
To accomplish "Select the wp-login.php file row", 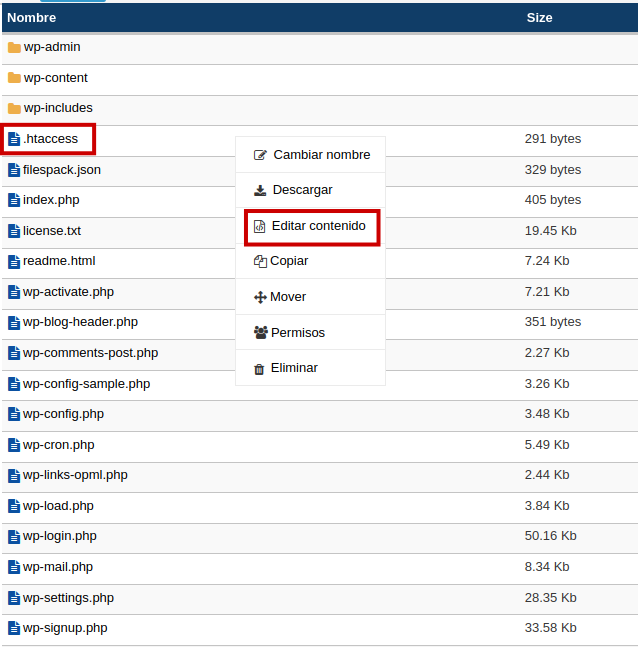I will point(60,536).
